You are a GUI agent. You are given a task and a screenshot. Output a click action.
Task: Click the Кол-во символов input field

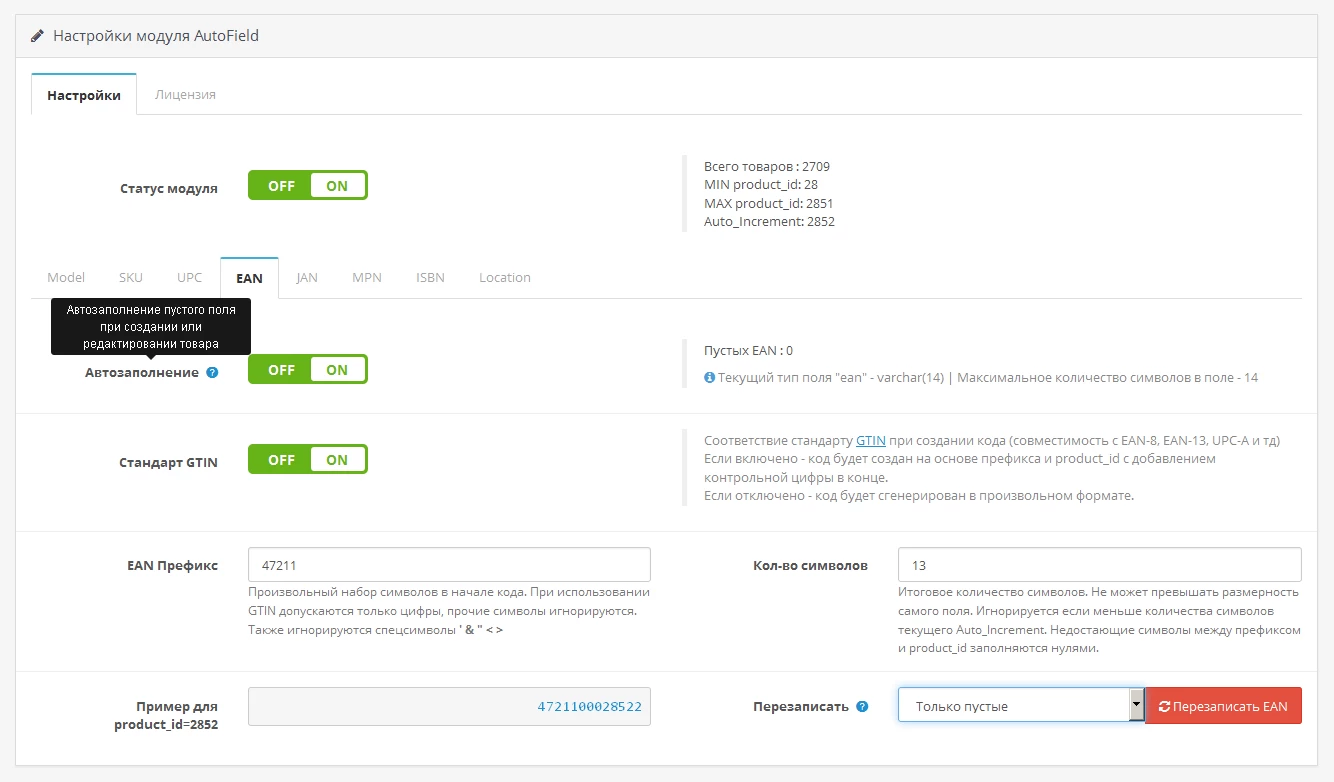coord(1100,564)
